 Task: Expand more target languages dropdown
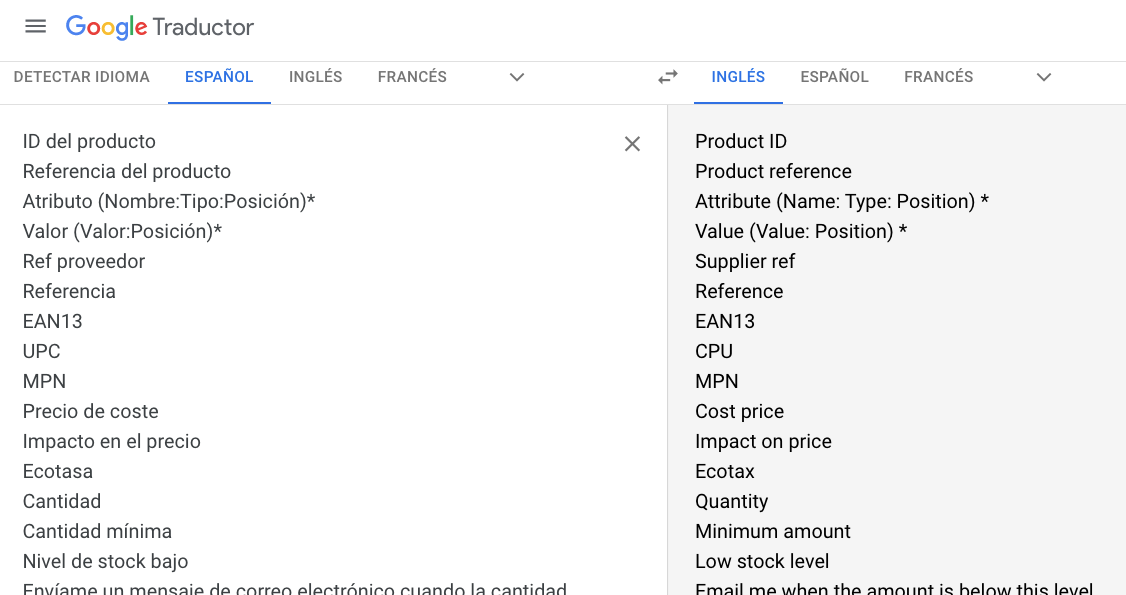(x=1044, y=77)
